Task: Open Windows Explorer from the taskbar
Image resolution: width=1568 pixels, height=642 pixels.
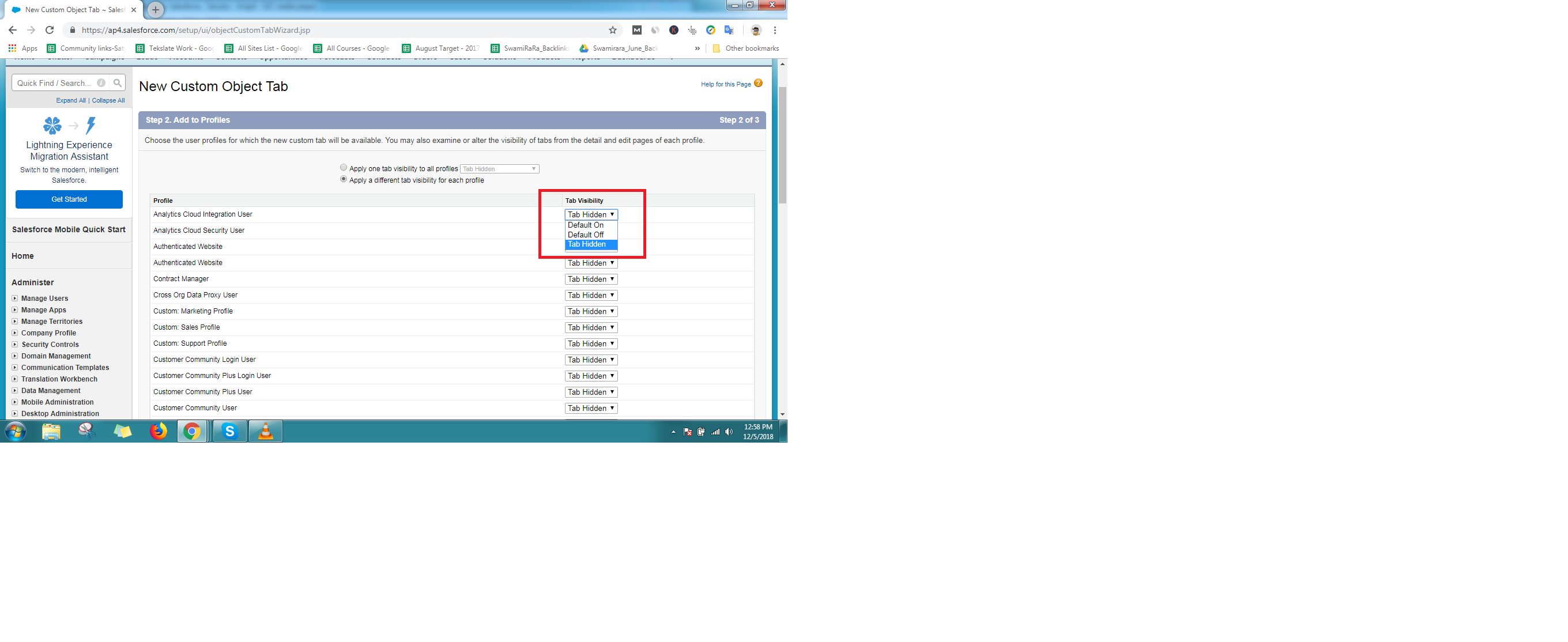Action: (51, 432)
